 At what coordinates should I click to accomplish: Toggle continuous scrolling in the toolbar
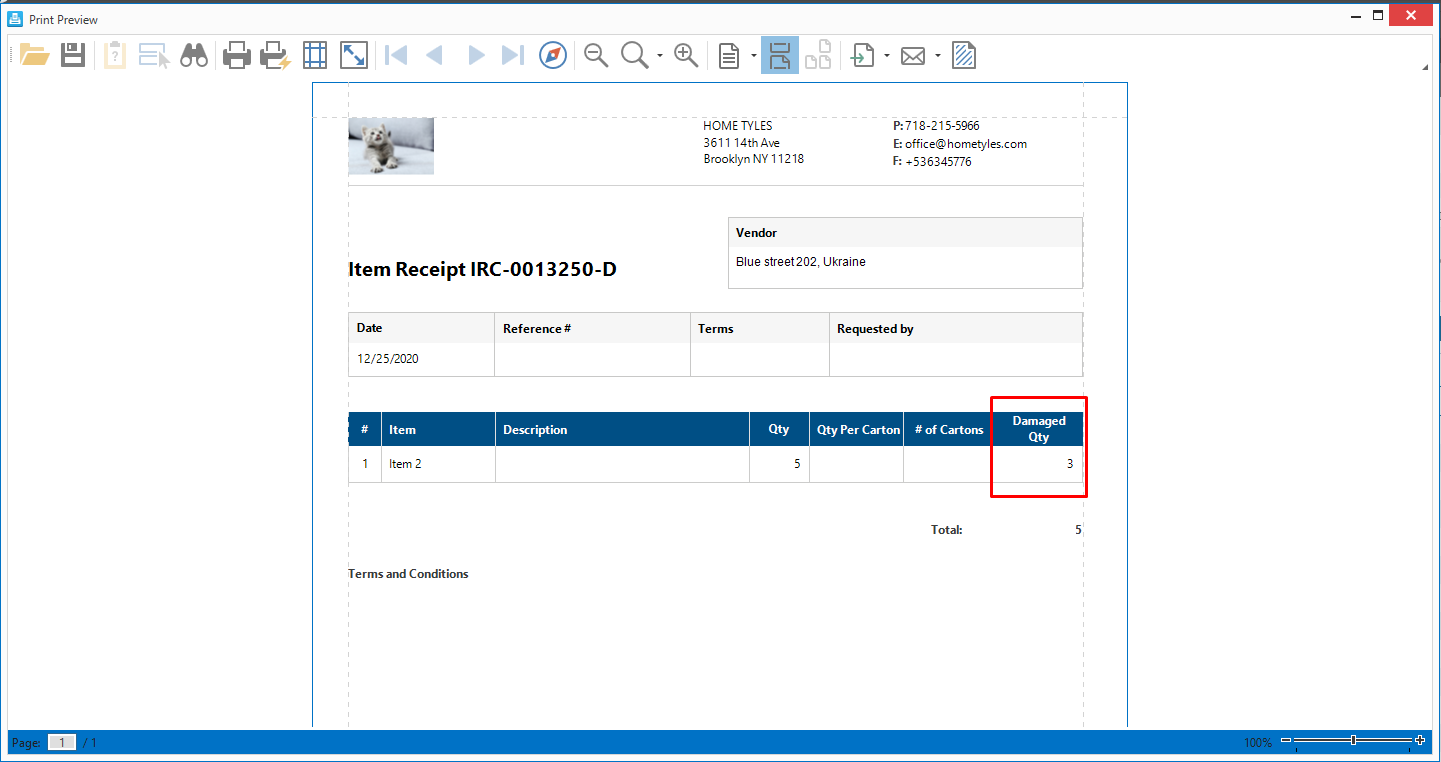coord(780,55)
